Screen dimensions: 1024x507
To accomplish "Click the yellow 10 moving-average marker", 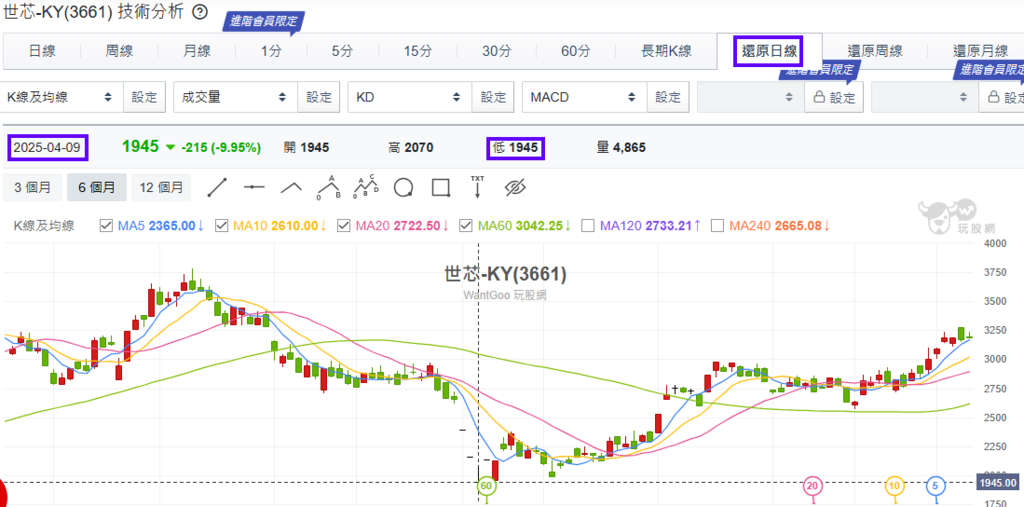I will tap(894, 486).
